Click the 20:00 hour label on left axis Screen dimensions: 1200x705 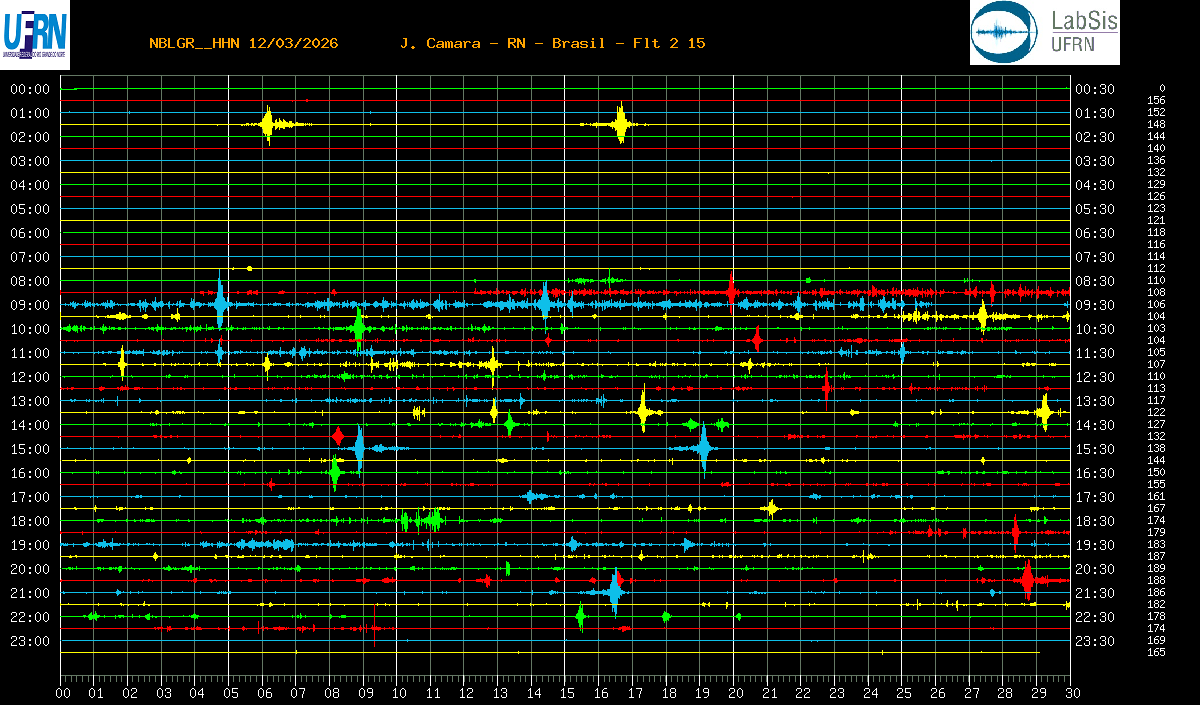coord(30,569)
